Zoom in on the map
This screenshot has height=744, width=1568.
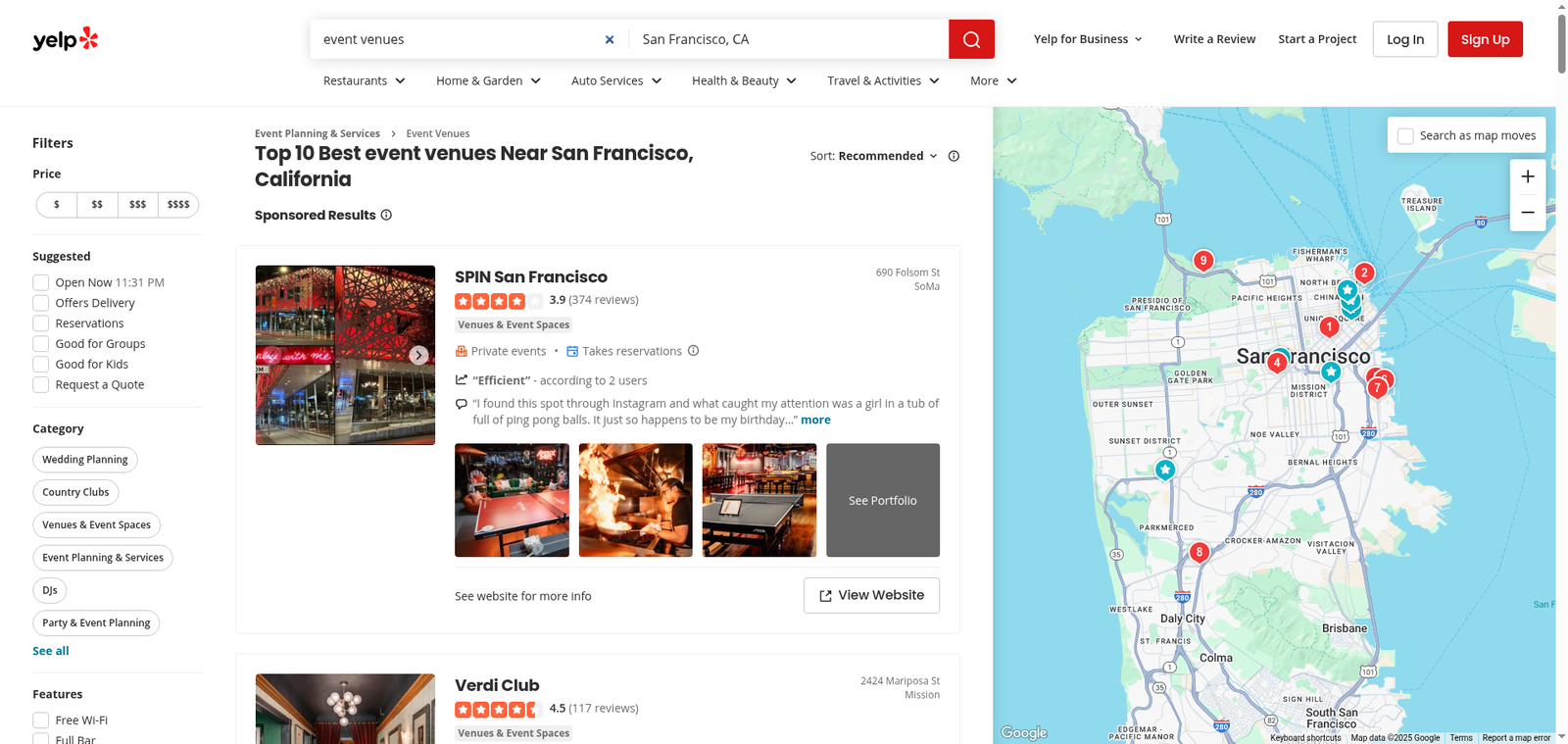click(1528, 176)
